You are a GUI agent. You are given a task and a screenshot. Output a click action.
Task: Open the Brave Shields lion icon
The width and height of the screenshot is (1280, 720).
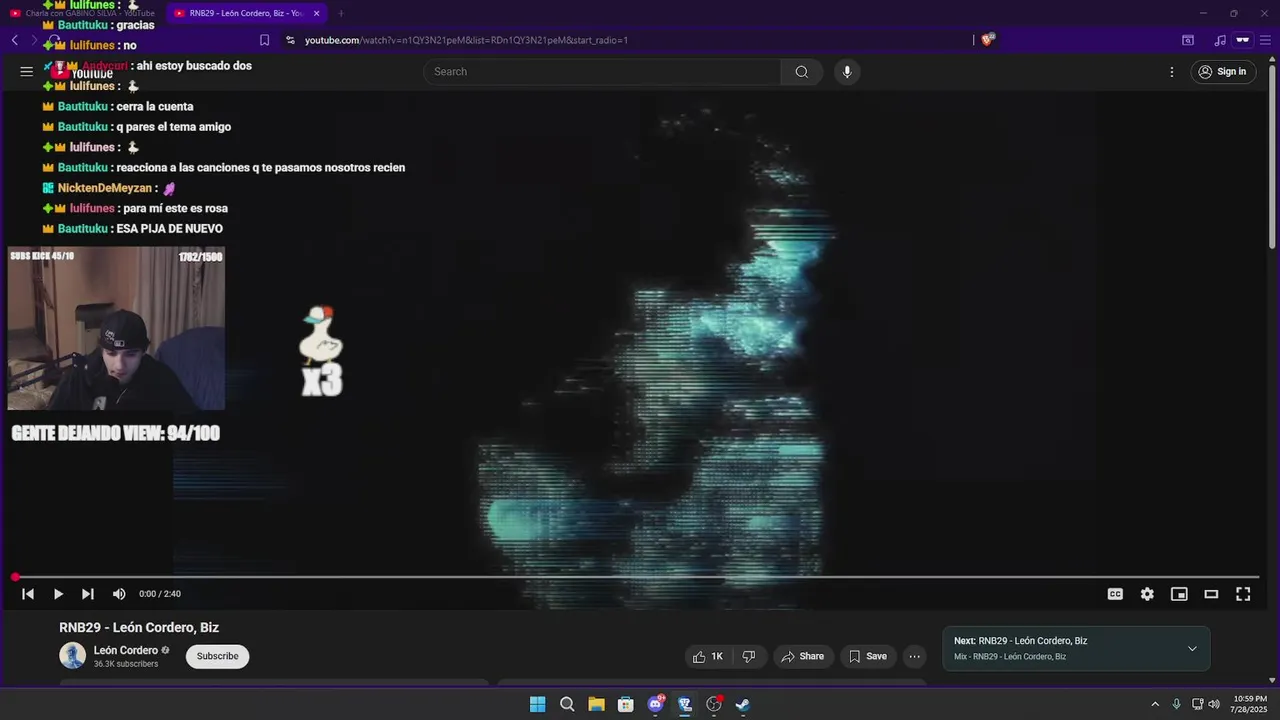(x=988, y=40)
